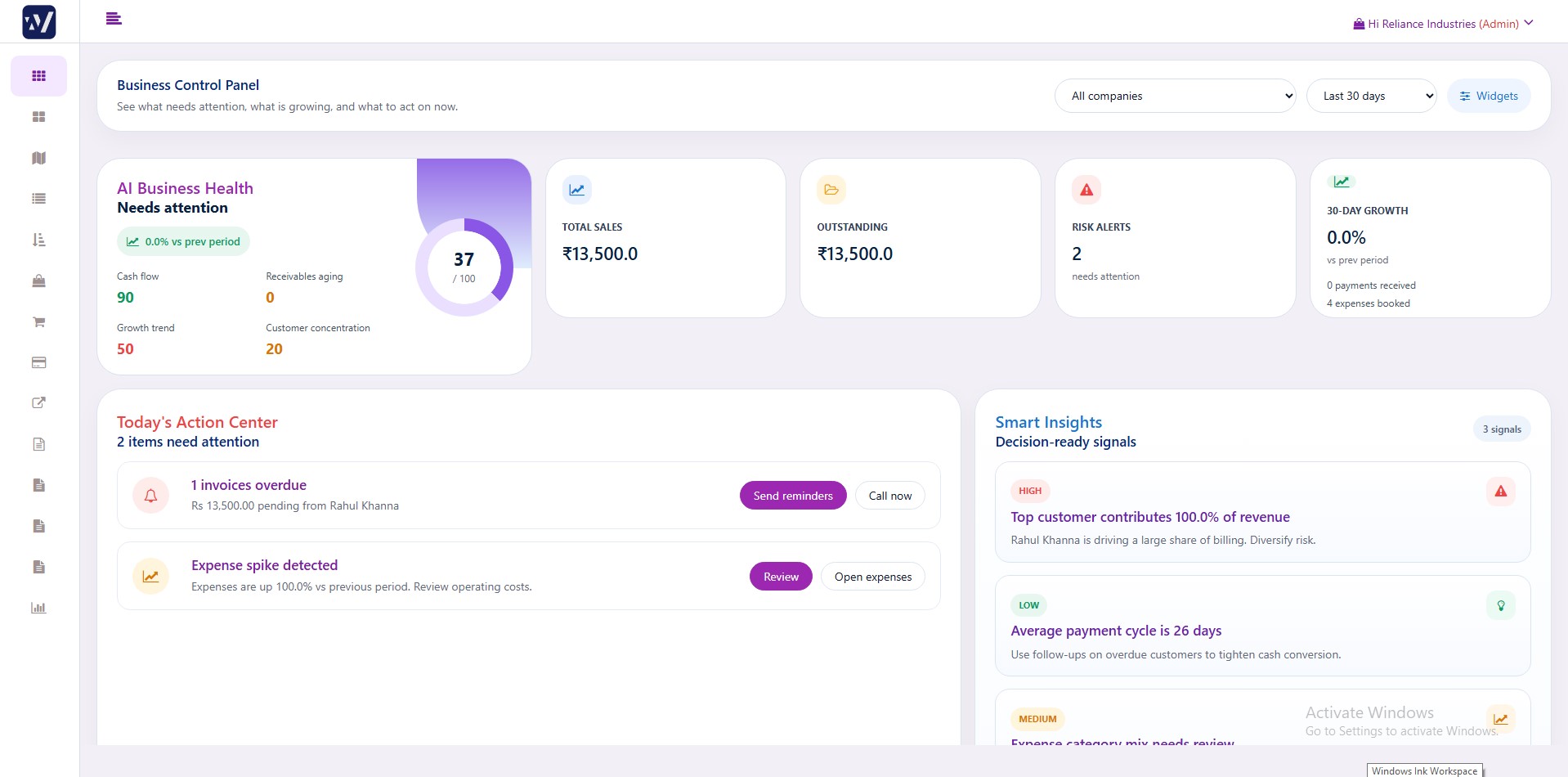Image resolution: width=1568 pixels, height=777 pixels.
Task: Click the Total Sales line-chart icon
Action: 576,190
